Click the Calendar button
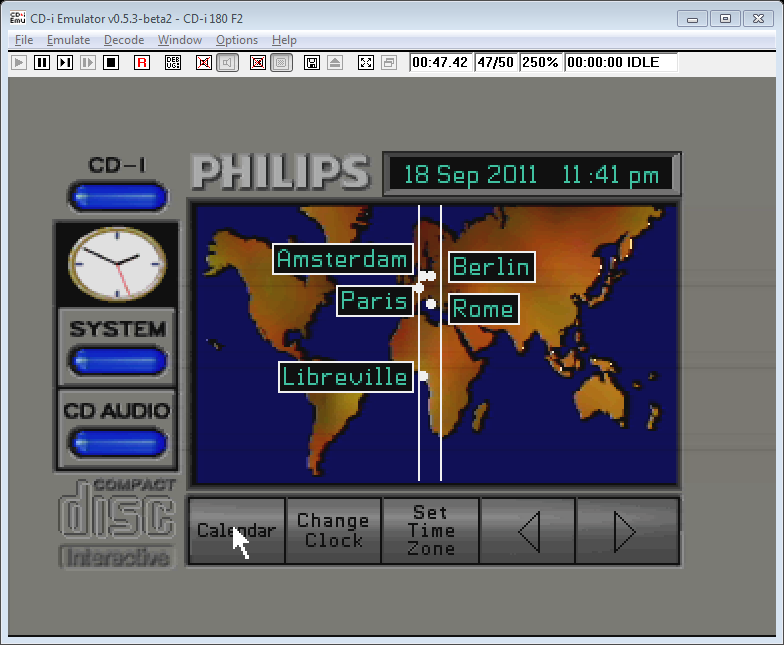 (236, 531)
